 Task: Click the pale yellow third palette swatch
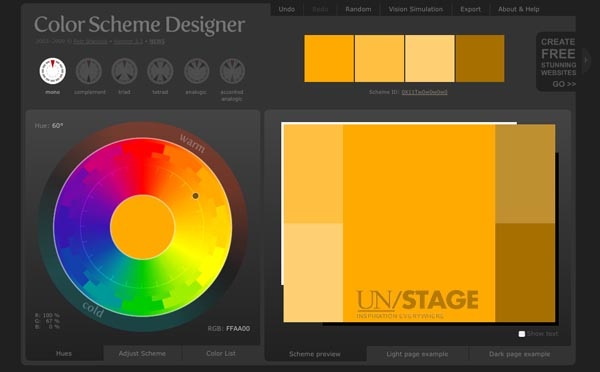(x=430, y=59)
